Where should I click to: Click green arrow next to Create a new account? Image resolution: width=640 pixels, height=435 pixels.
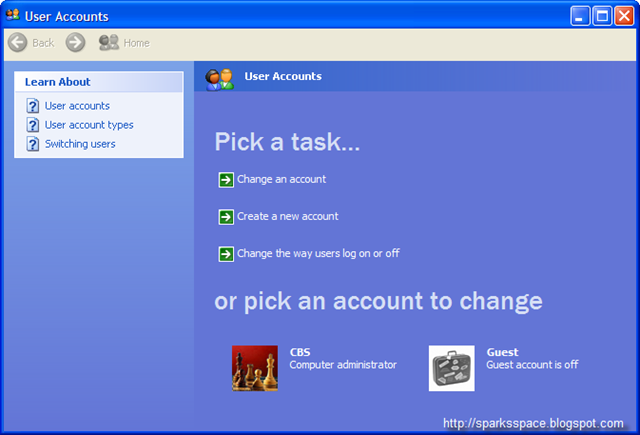click(226, 217)
